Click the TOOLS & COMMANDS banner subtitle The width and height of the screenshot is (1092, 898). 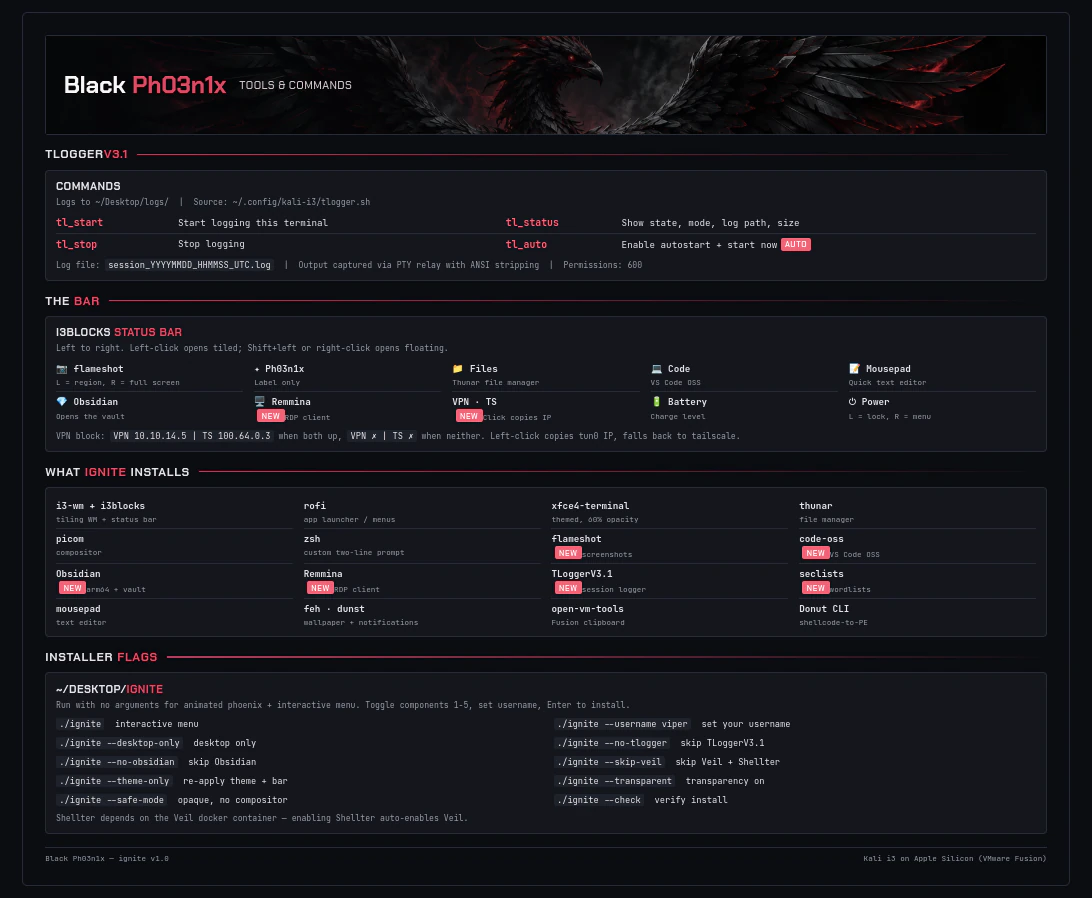295,85
